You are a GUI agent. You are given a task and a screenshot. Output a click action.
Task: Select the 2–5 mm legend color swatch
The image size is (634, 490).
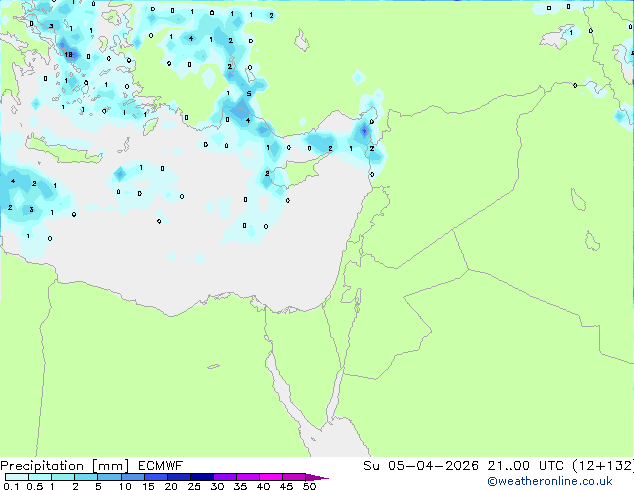point(86,477)
